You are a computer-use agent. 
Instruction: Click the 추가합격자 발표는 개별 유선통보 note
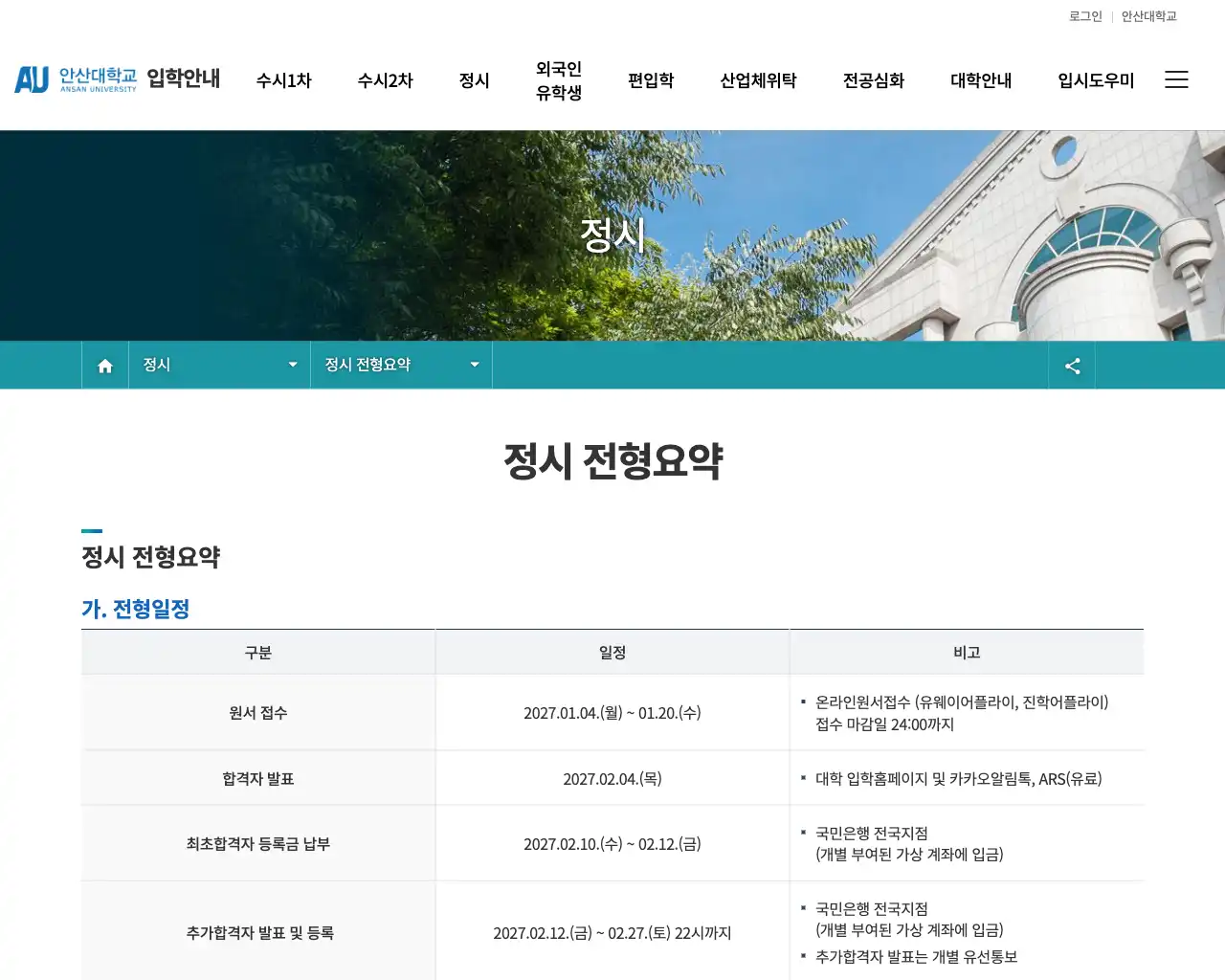[x=916, y=957]
